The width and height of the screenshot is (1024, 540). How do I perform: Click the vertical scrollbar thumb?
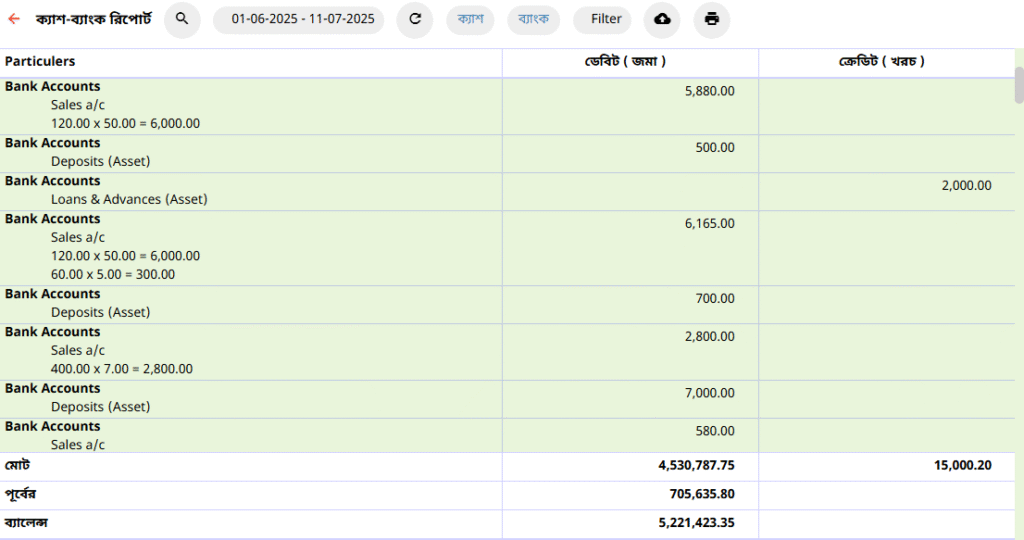(x=1019, y=85)
